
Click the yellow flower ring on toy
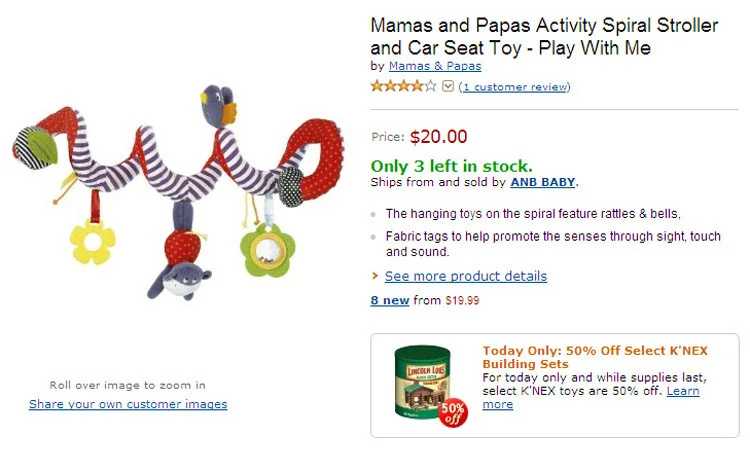(93, 242)
